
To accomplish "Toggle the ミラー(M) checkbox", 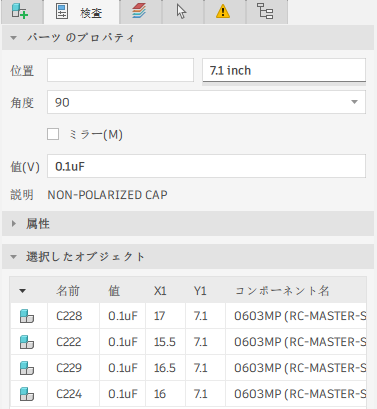I will pos(53,134).
